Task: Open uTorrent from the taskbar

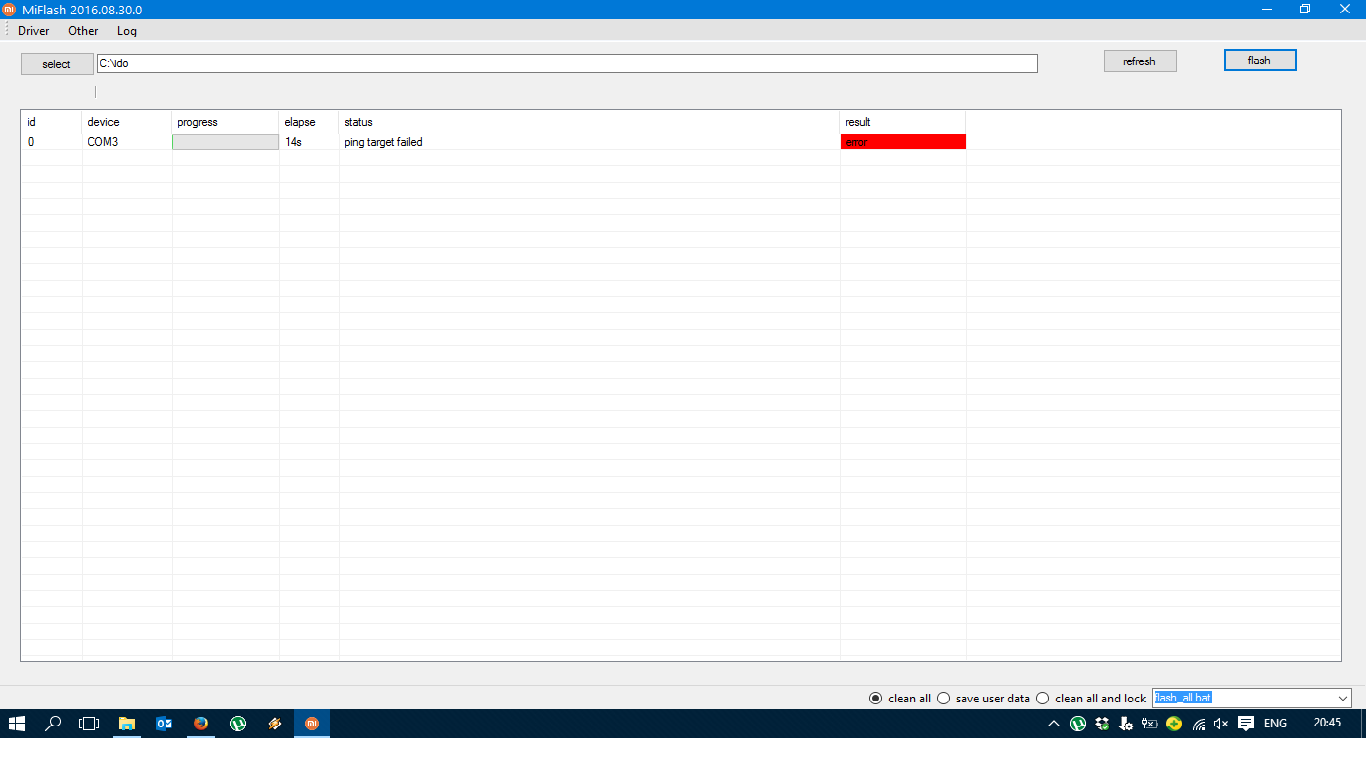Action: (238, 723)
